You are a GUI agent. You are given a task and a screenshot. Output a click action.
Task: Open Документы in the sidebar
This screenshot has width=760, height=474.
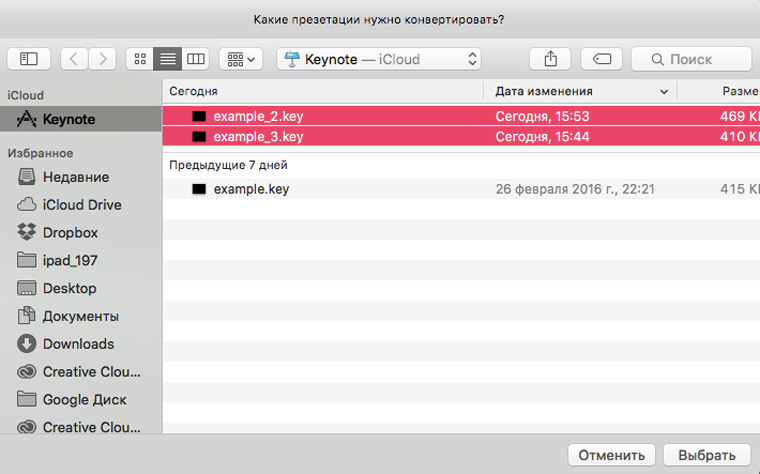coord(80,316)
